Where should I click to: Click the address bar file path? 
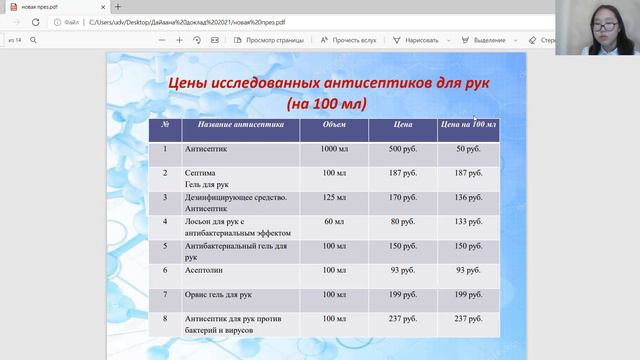(187, 22)
